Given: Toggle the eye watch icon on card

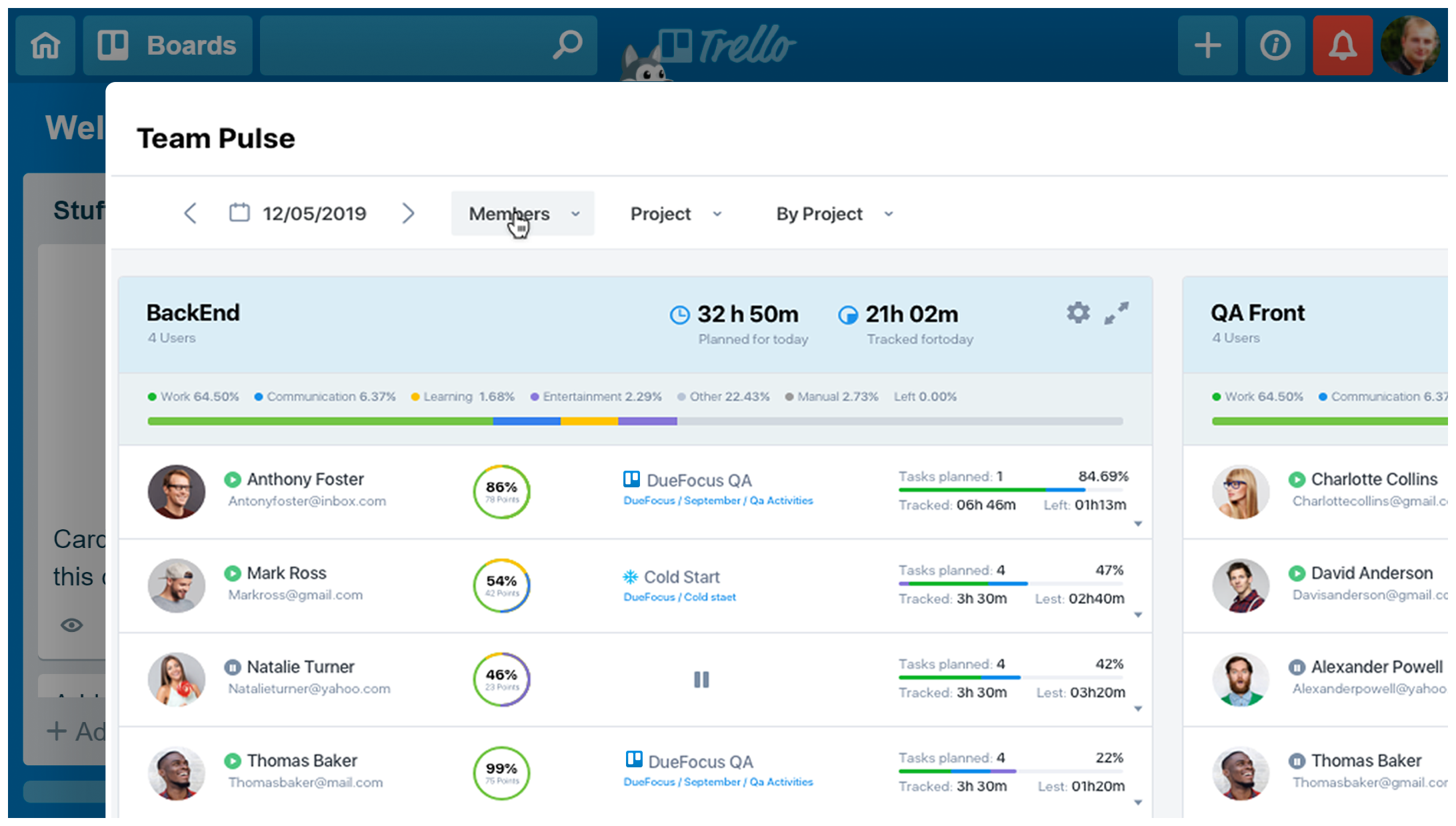Looking at the screenshot, I should [72, 625].
